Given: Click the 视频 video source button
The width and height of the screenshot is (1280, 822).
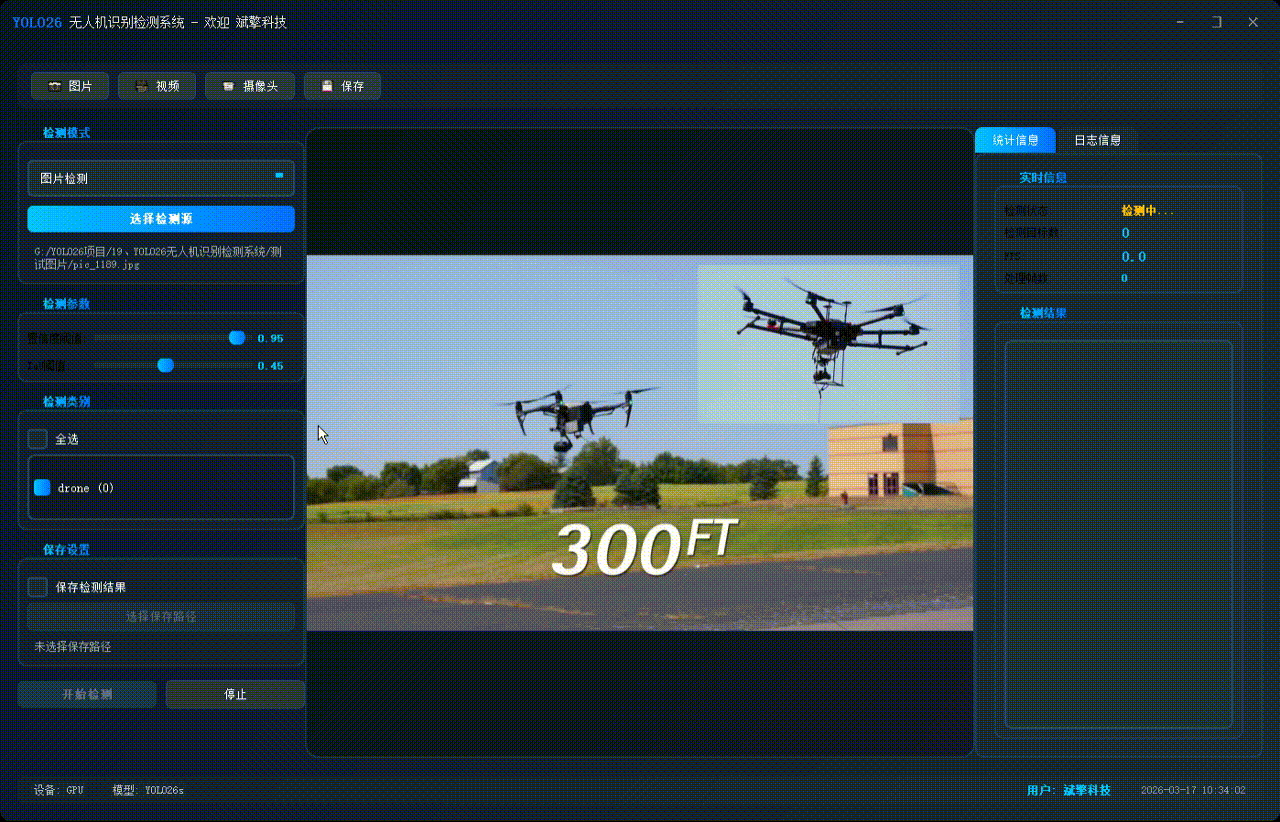Looking at the screenshot, I should pyautogui.click(x=156, y=86).
